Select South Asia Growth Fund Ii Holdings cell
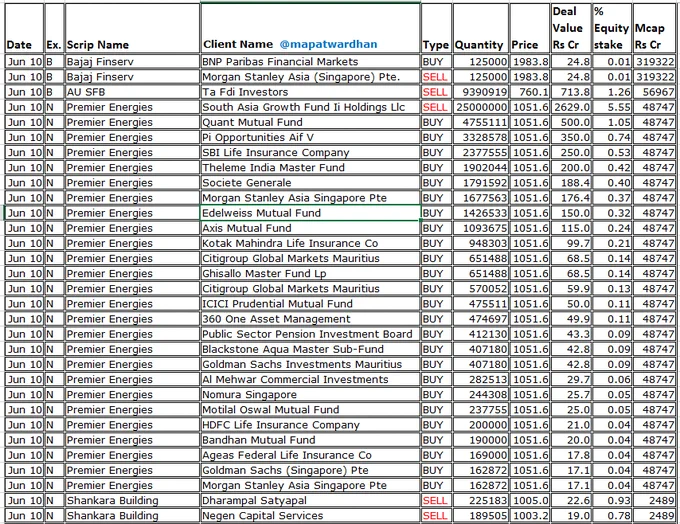Viewport: 680px width, 524px height. [311, 107]
